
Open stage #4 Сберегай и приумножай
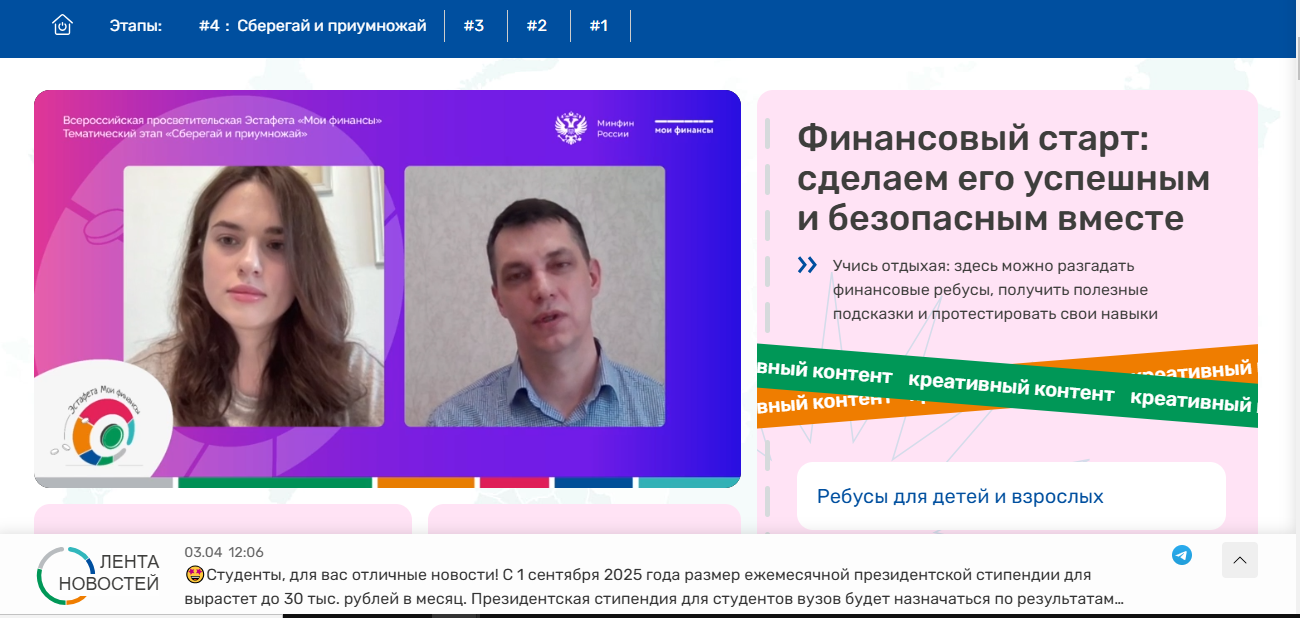312,26
